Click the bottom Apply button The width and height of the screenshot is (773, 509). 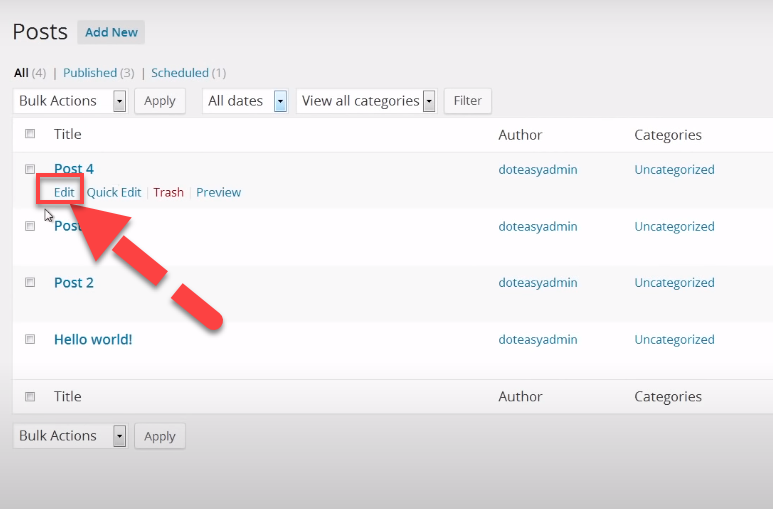[160, 436]
